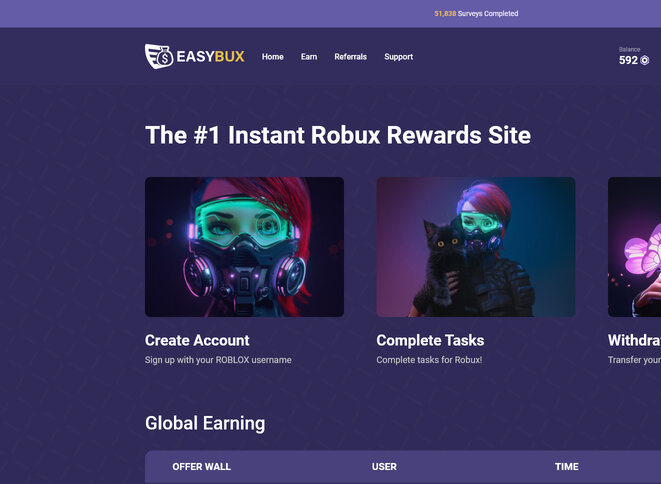Open the Home menu item
The height and width of the screenshot is (484, 661).
point(272,56)
